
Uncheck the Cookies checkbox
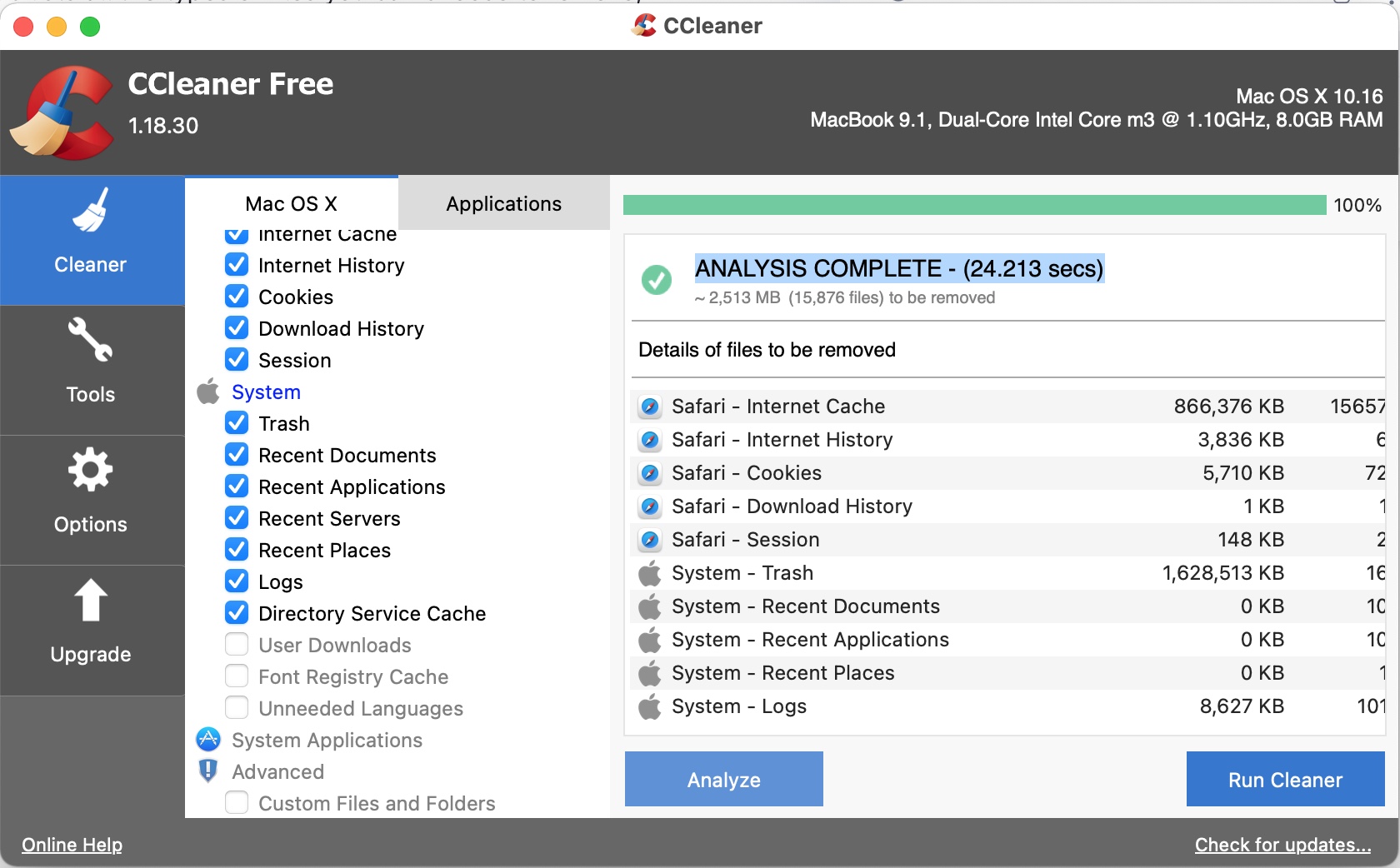click(237, 297)
